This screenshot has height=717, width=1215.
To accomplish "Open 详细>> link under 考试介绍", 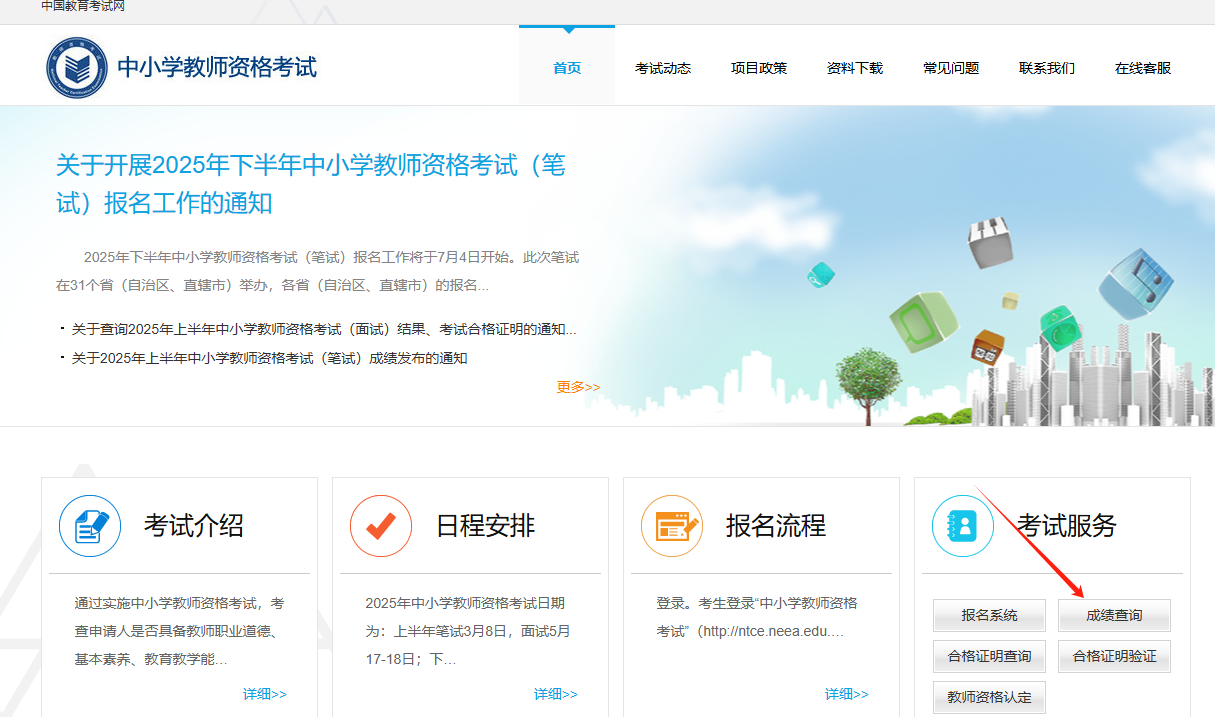I will [x=264, y=694].
